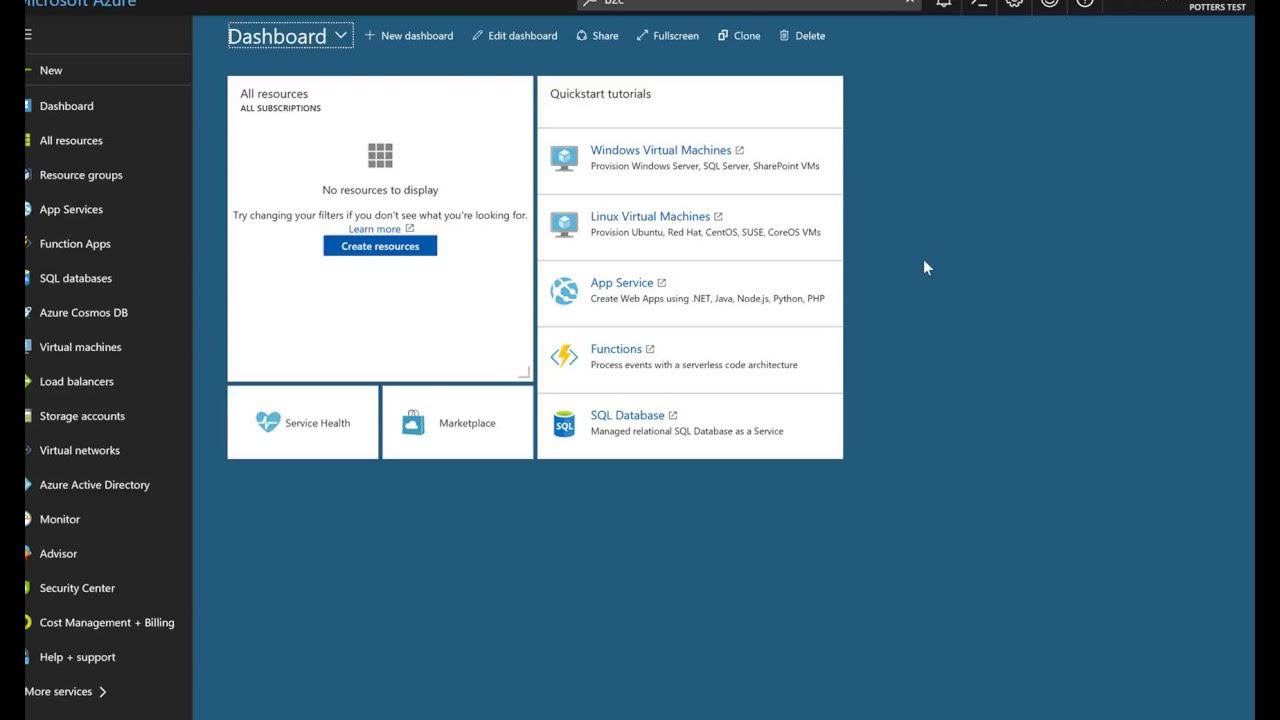Open Cloud Shell from the top bar
The width and height of the screenshot is (1280, 720).
980,3
